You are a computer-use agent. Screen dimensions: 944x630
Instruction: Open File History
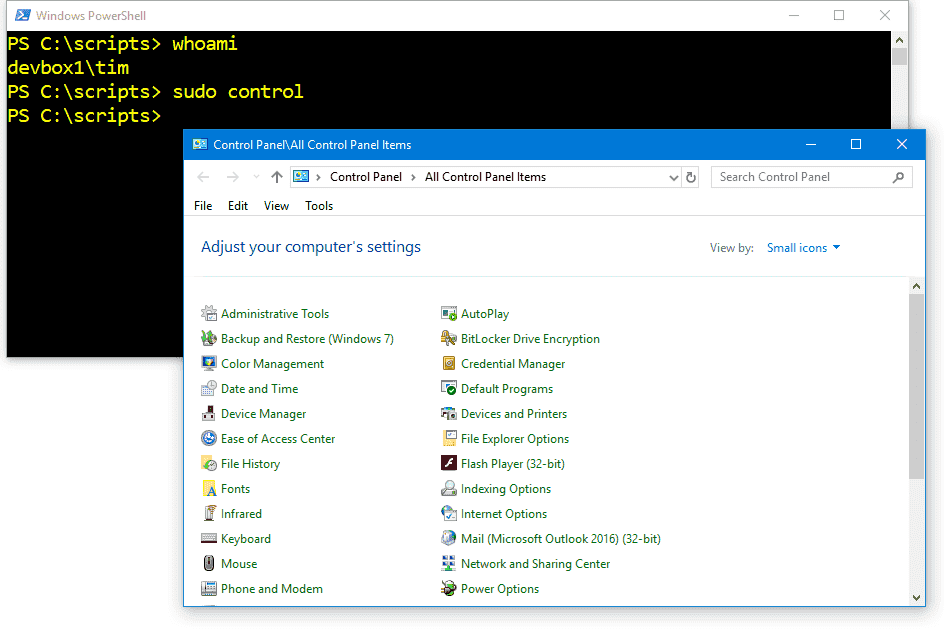[249, 463]
